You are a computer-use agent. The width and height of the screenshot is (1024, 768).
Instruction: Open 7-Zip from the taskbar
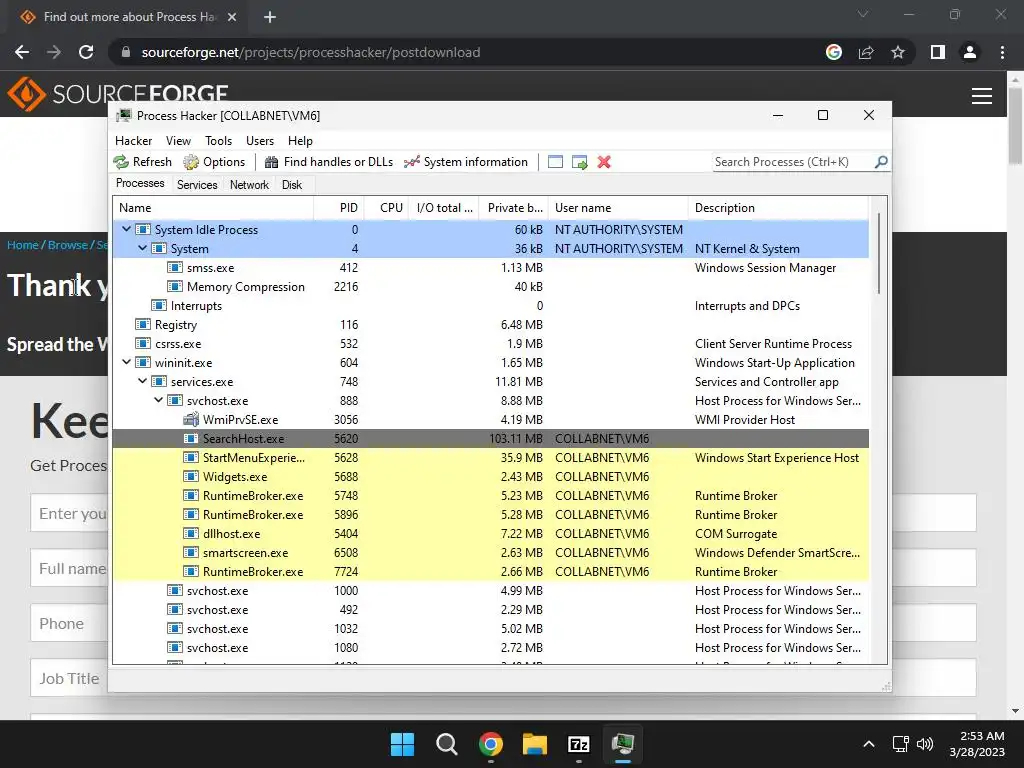click(x=579, y=744)
